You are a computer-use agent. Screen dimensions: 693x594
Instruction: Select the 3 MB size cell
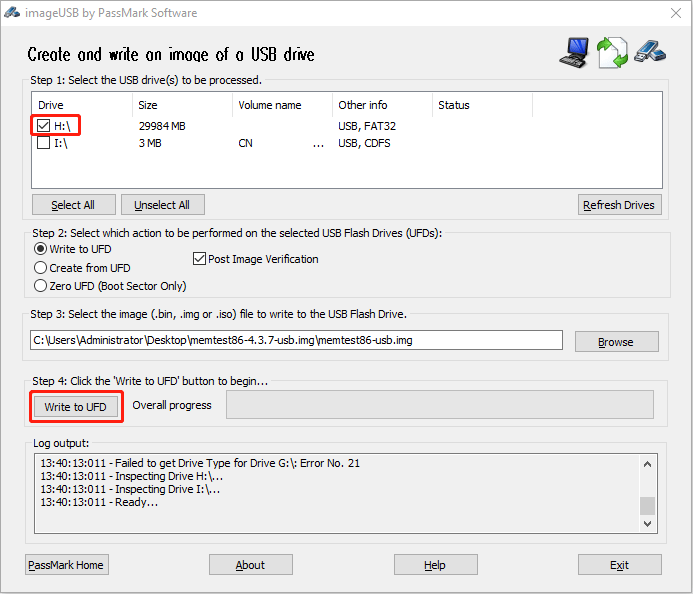tap(150, 143)
